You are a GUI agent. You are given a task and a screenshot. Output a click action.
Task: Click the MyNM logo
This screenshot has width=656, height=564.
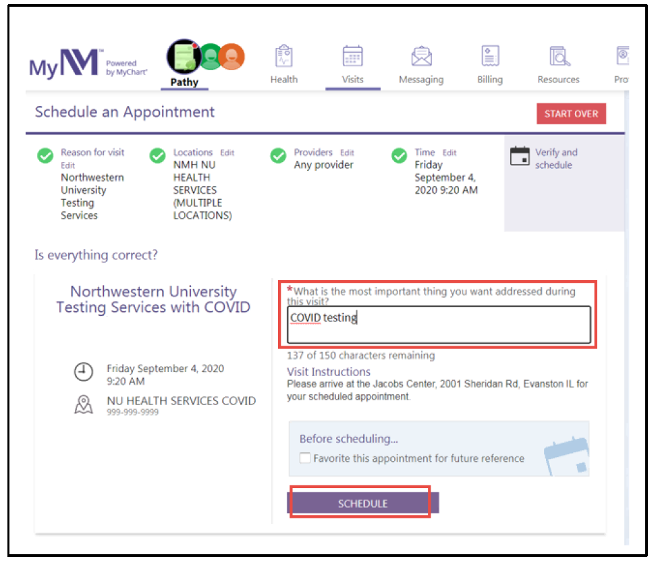tap(65, 64)
